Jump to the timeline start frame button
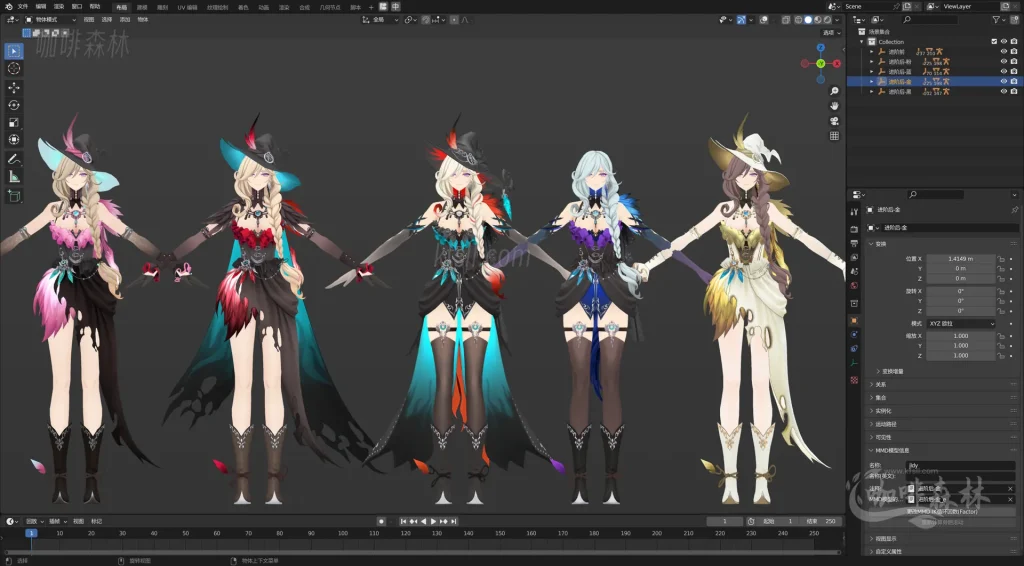The width and height of the screenshot is (1024, 566). point(404,521)
